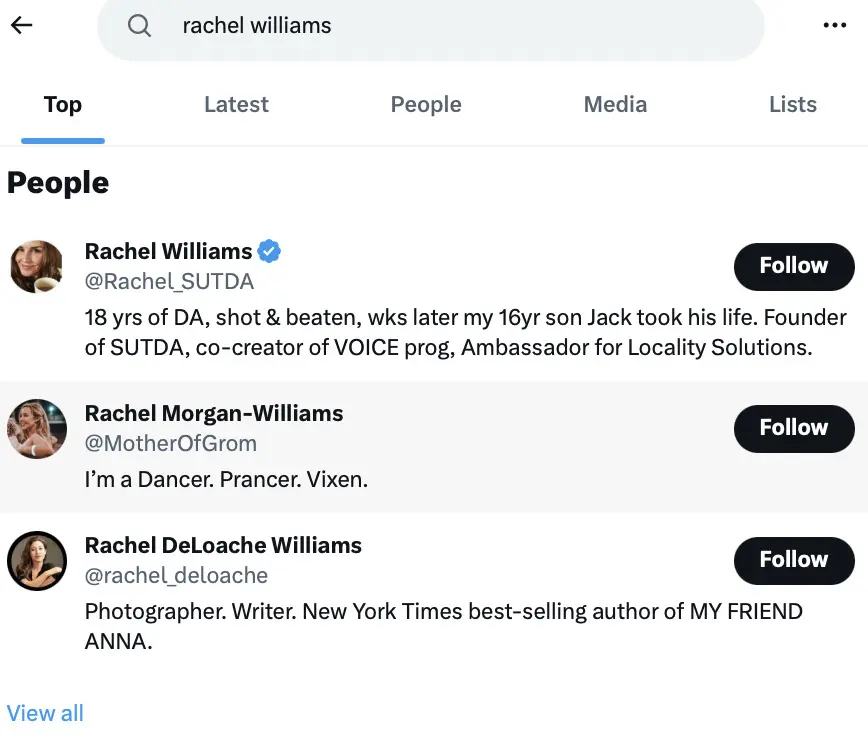Viewport: 868px width, 754px height.
Task: Switch to the Latest tab
Action: click(236, 105)
